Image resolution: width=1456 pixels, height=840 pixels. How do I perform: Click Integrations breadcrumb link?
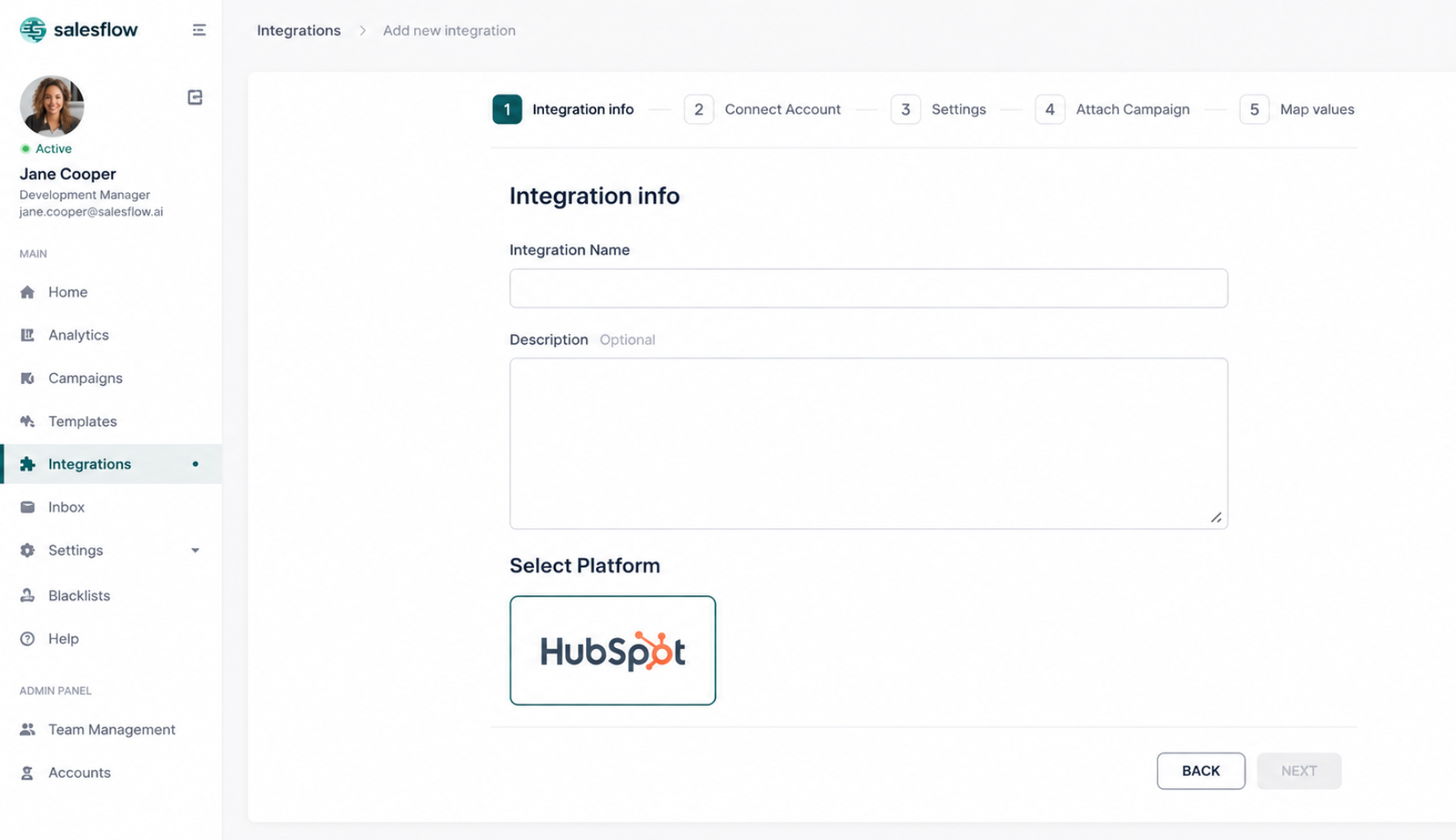pyautogui.click(x=299, y=30)
